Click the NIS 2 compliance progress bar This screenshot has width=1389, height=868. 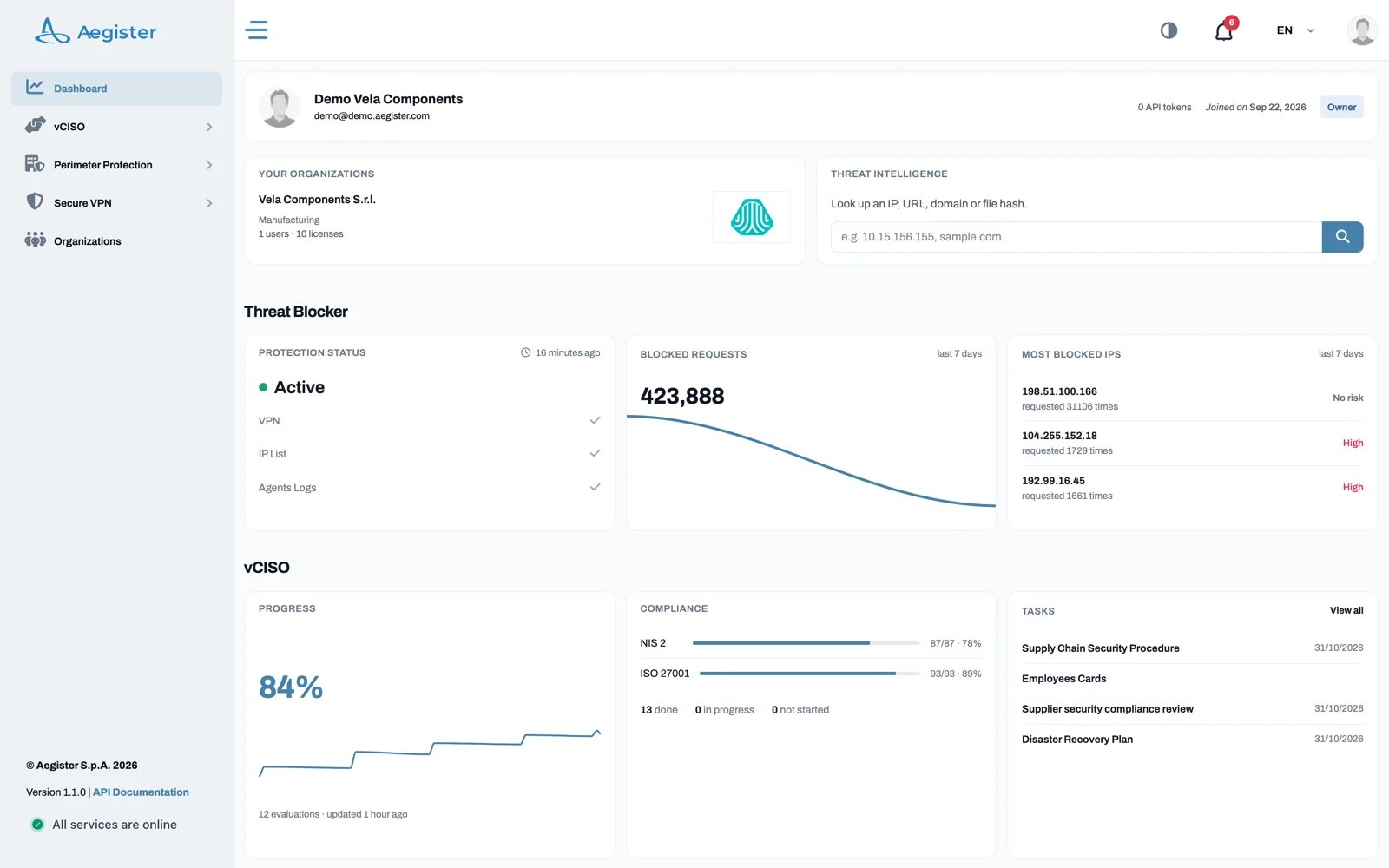pyautogui.click(x=806, y=643)
